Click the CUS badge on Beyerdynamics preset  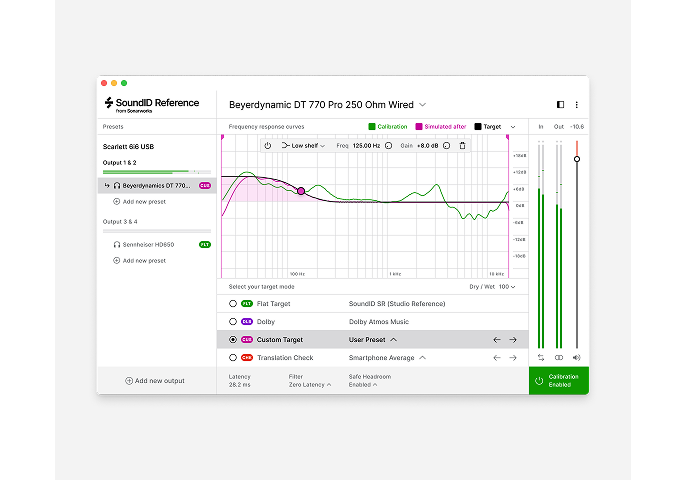(x=205, y=186)
